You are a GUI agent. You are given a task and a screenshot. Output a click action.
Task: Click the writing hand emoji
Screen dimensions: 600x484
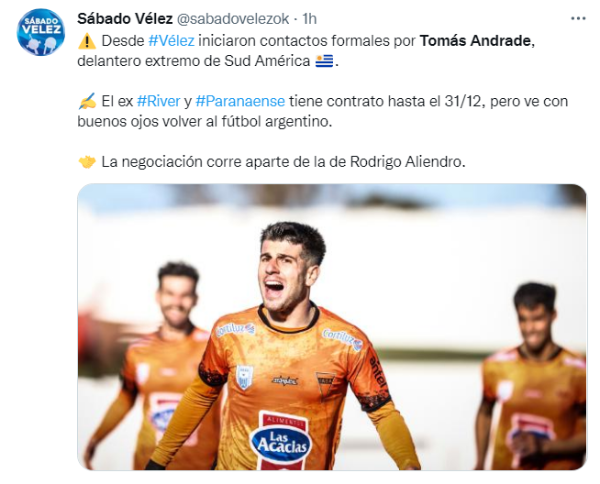click(x=87, y=101)
